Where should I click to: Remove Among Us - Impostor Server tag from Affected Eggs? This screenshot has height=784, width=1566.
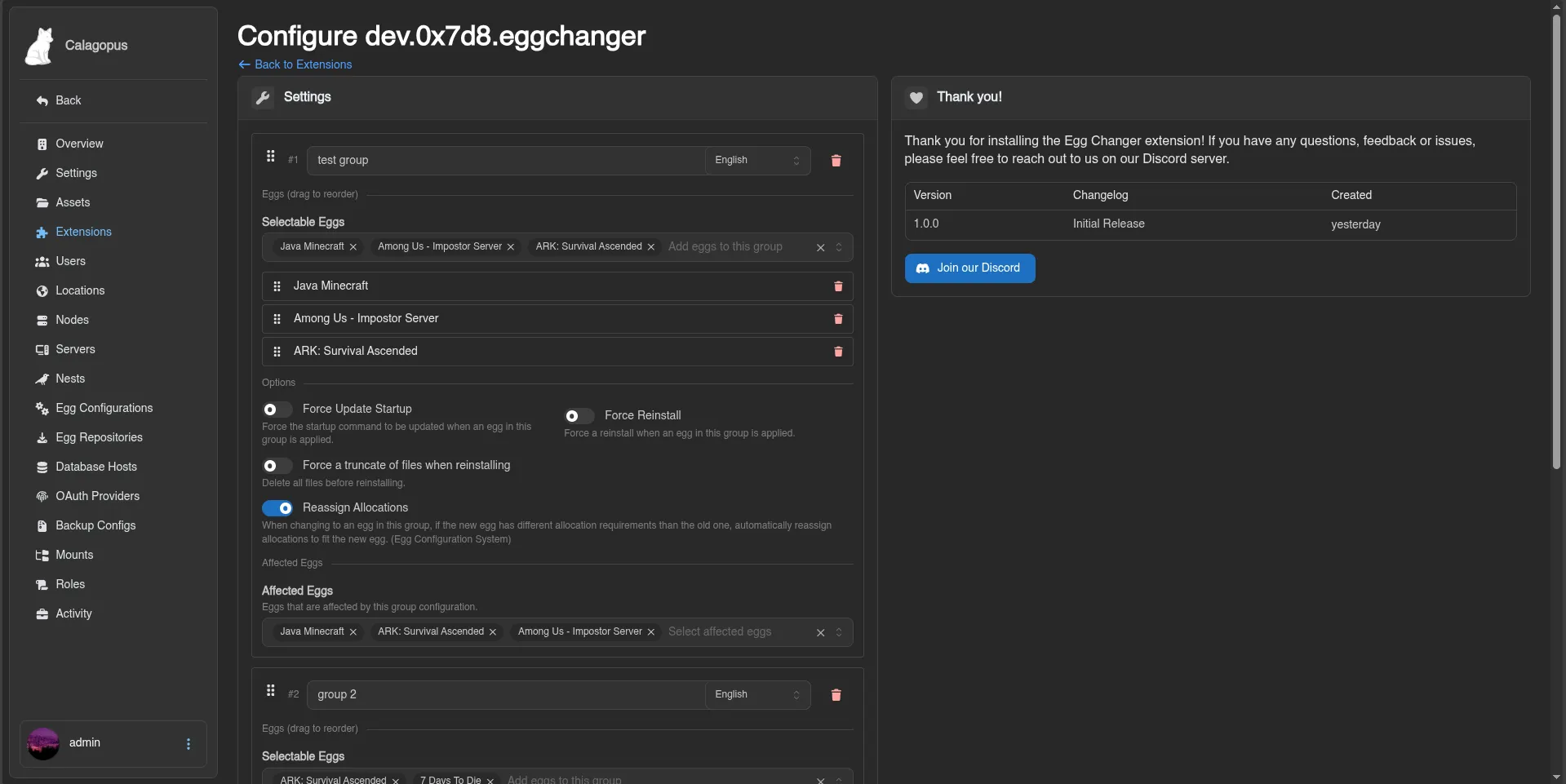651,632
